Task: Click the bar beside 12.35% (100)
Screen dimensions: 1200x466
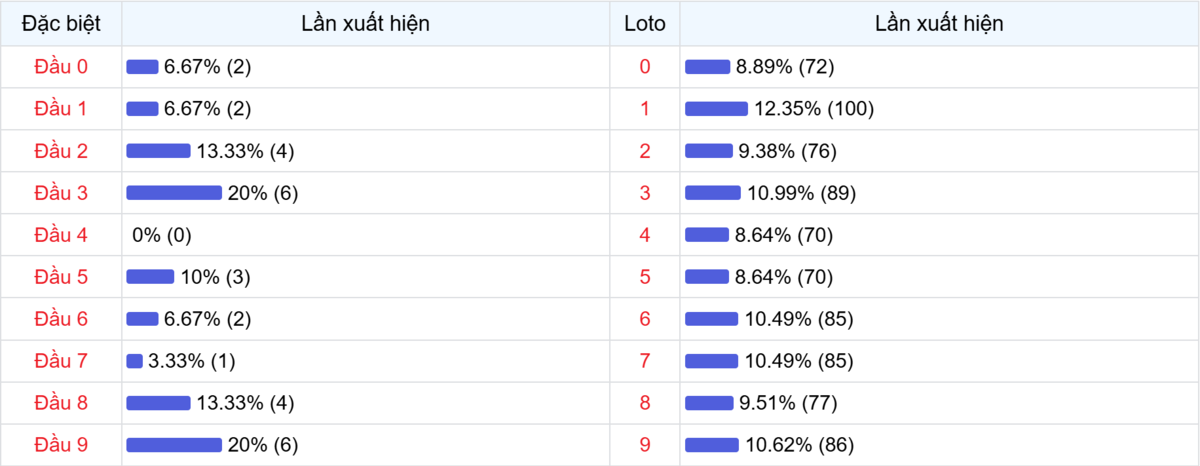Action: click(x=716, y=109)
